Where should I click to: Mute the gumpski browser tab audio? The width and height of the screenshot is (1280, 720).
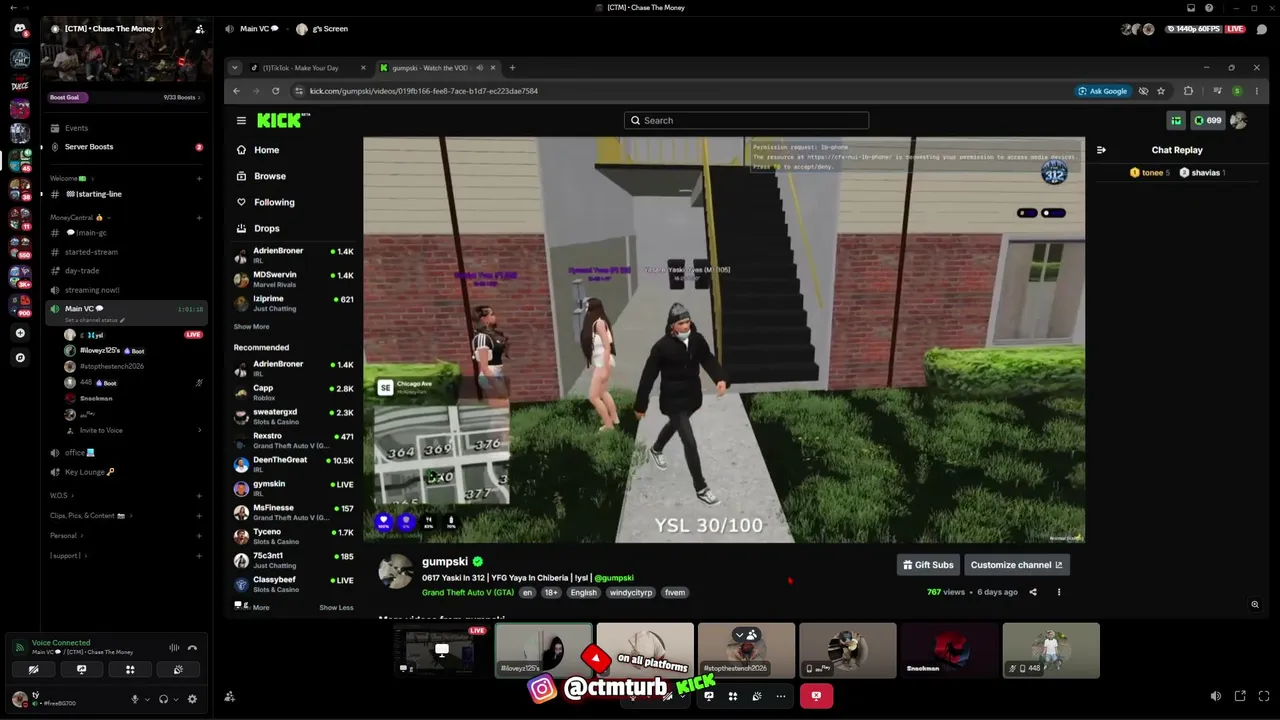pos(479,68)
